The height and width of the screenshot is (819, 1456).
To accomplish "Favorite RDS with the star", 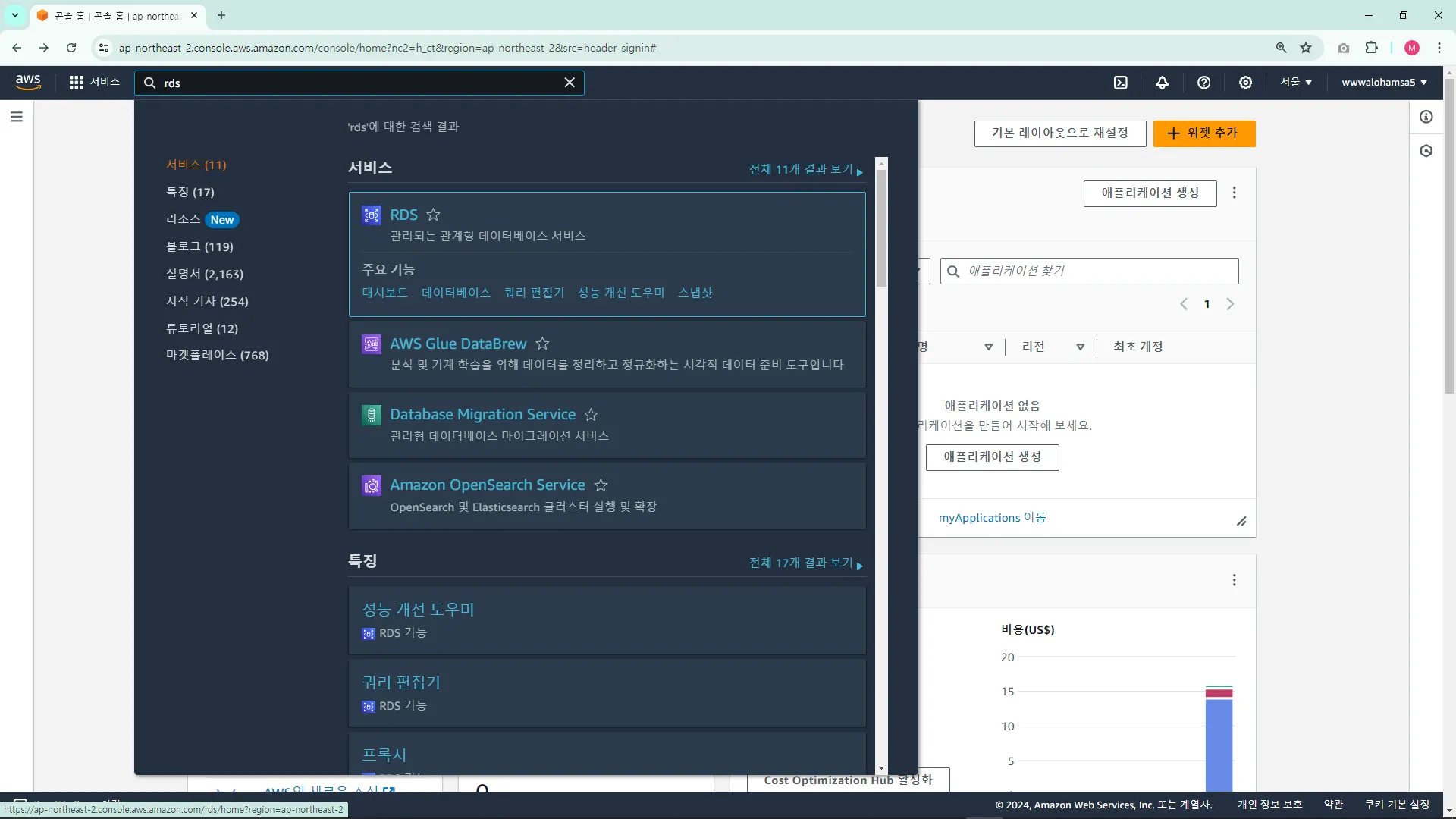I will pyautogui.click(x=433, y=215).
